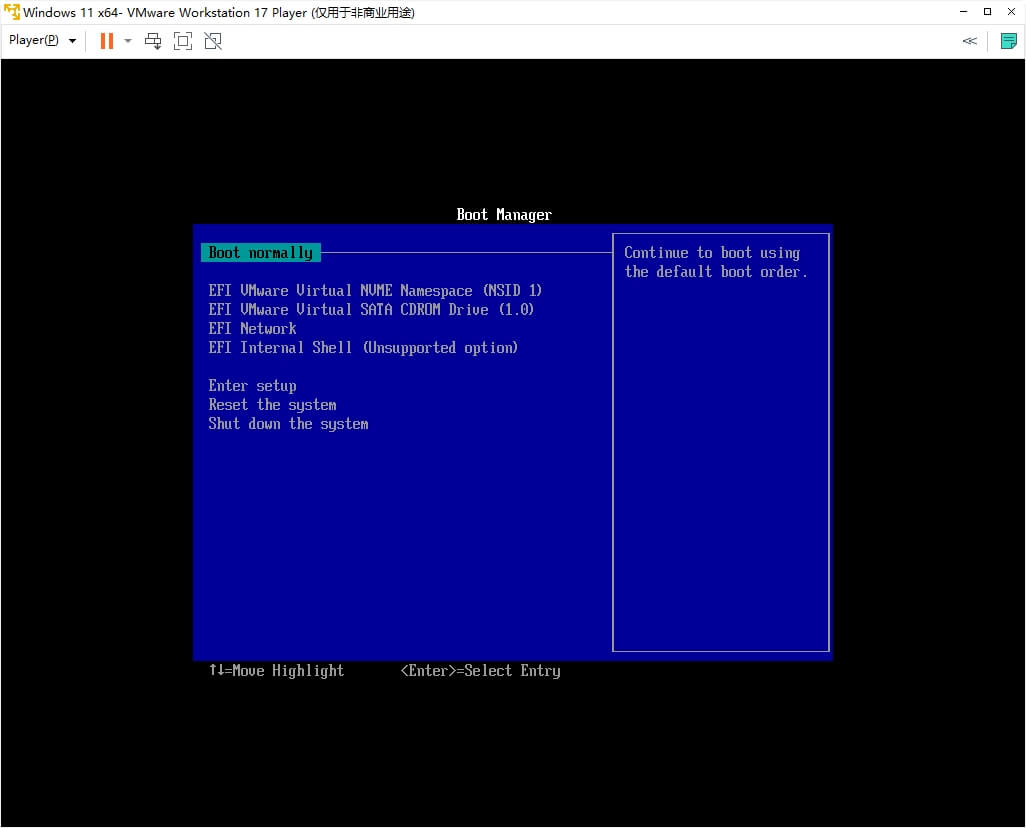This screenshot has width=1026, height=828.
Task: Pause the virtual machine
Action: 106,41
